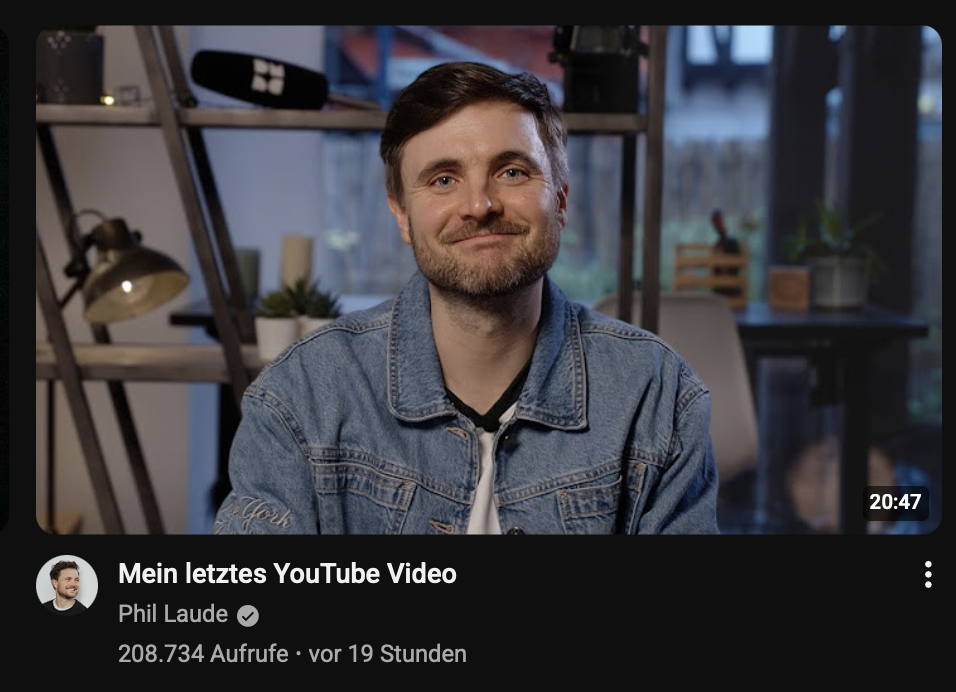Click the 'New York' embroidery on the jacket sleeve
Image resolution: width=956 pixels, height=692 pixels.
click(x=256, y=515)
